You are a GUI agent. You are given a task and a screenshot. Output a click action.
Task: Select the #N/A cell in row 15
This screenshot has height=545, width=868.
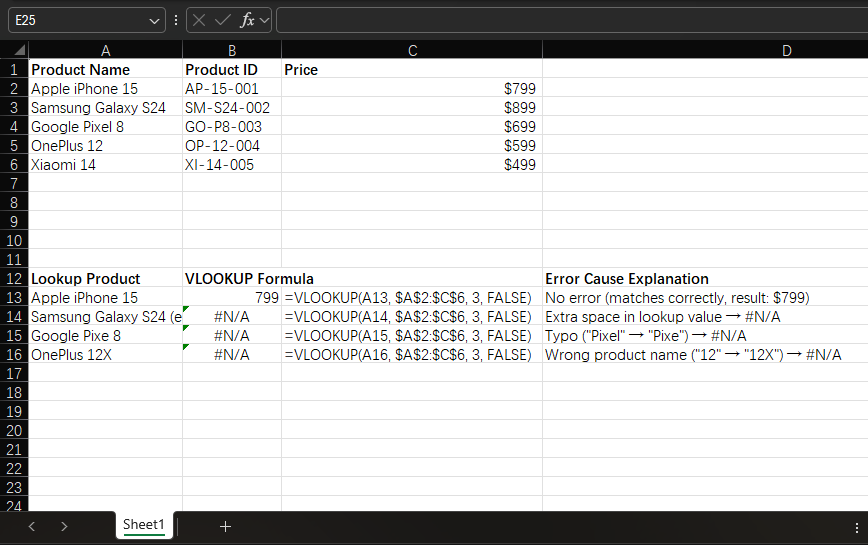232,336
